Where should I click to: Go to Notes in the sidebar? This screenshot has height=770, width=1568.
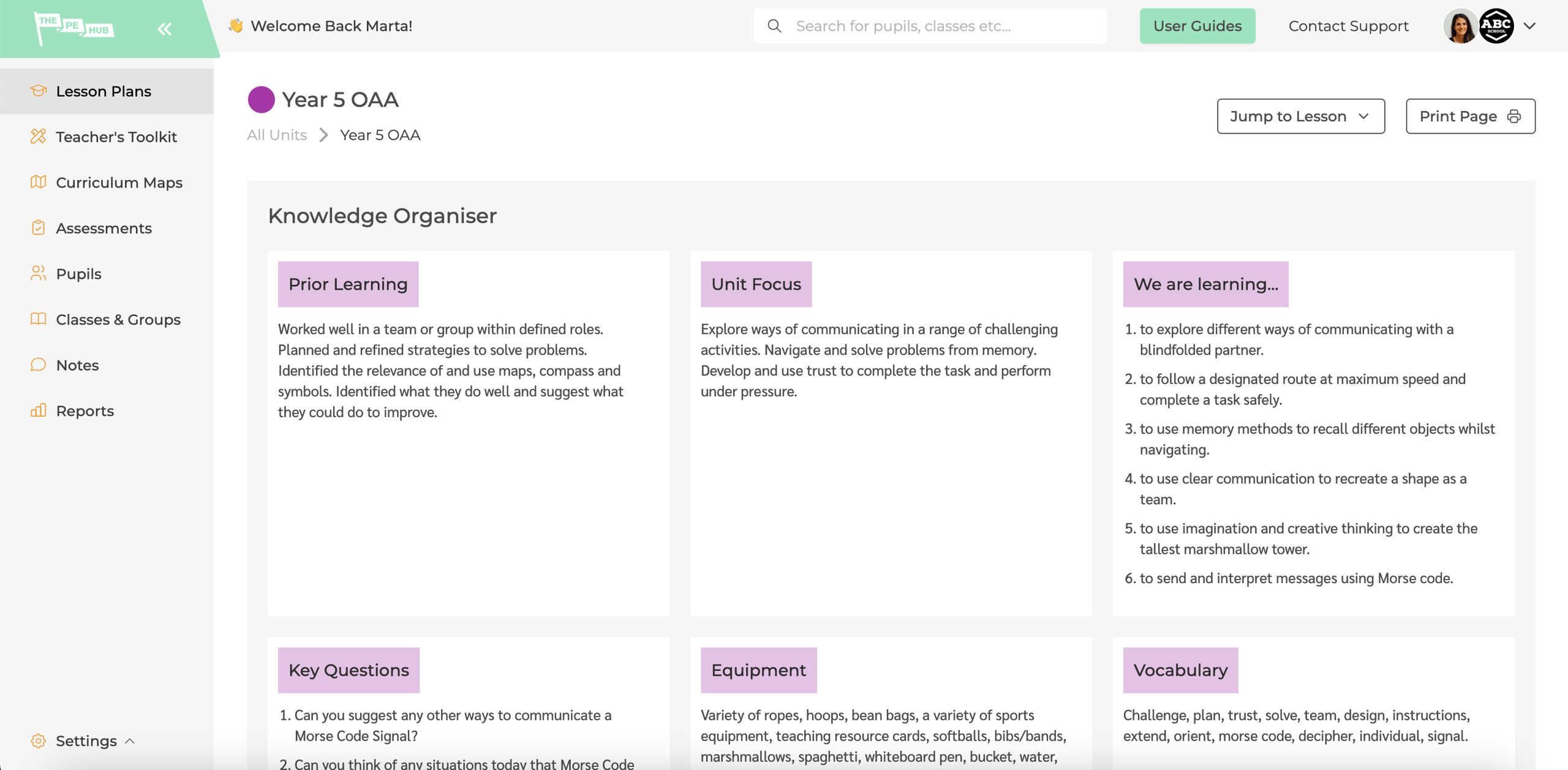(x=77, y=365)
